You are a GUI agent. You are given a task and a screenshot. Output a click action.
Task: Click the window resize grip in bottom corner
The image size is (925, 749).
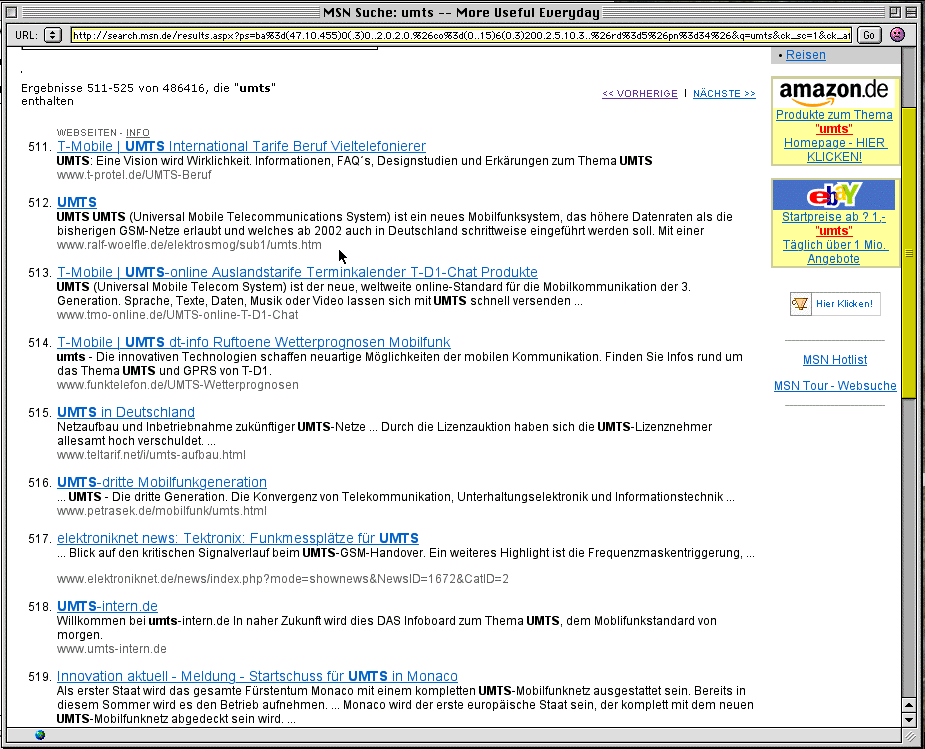click(x=909, y=735)
